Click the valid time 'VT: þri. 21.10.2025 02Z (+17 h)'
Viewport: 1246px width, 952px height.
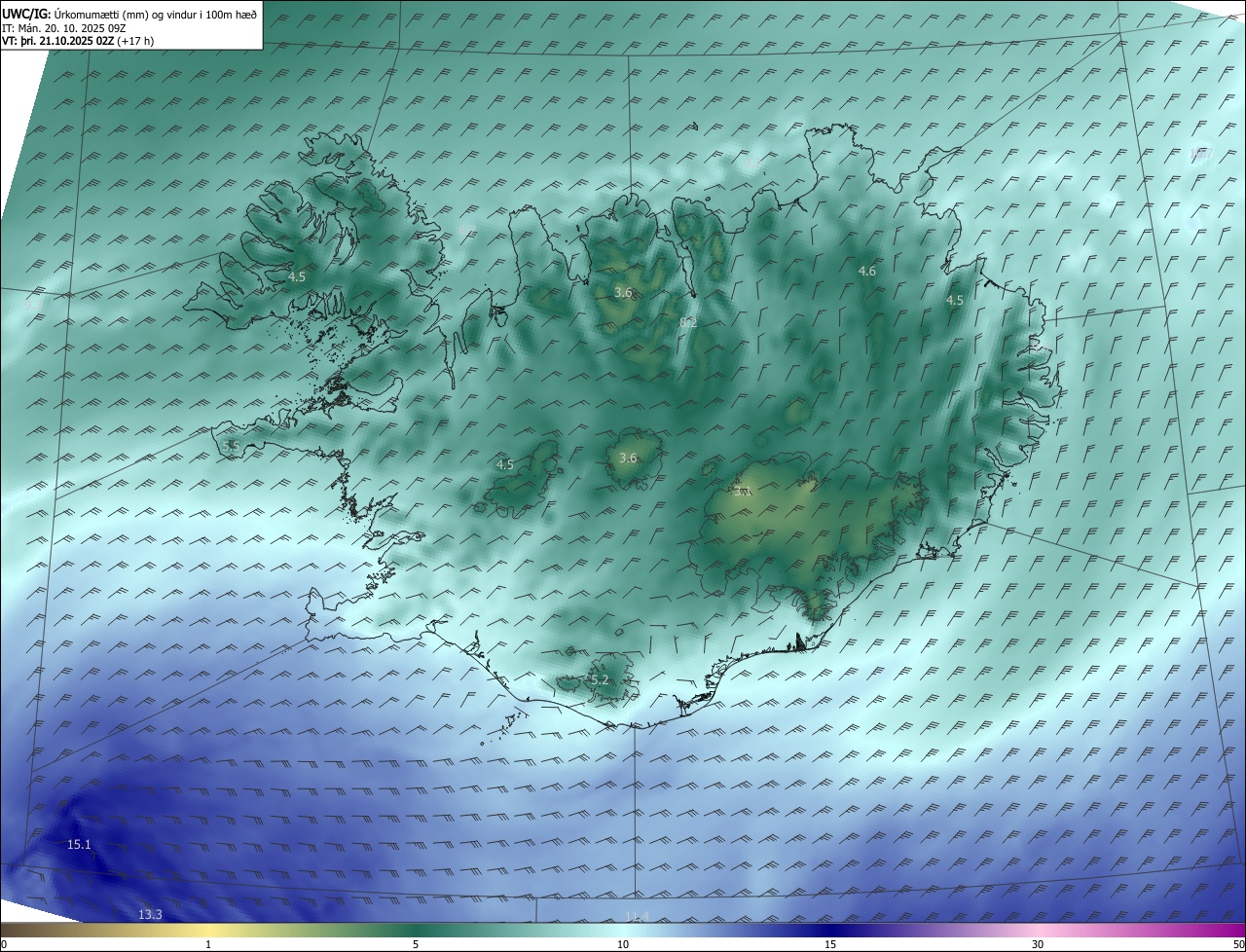pyautogui.click(x=78, y=41)
